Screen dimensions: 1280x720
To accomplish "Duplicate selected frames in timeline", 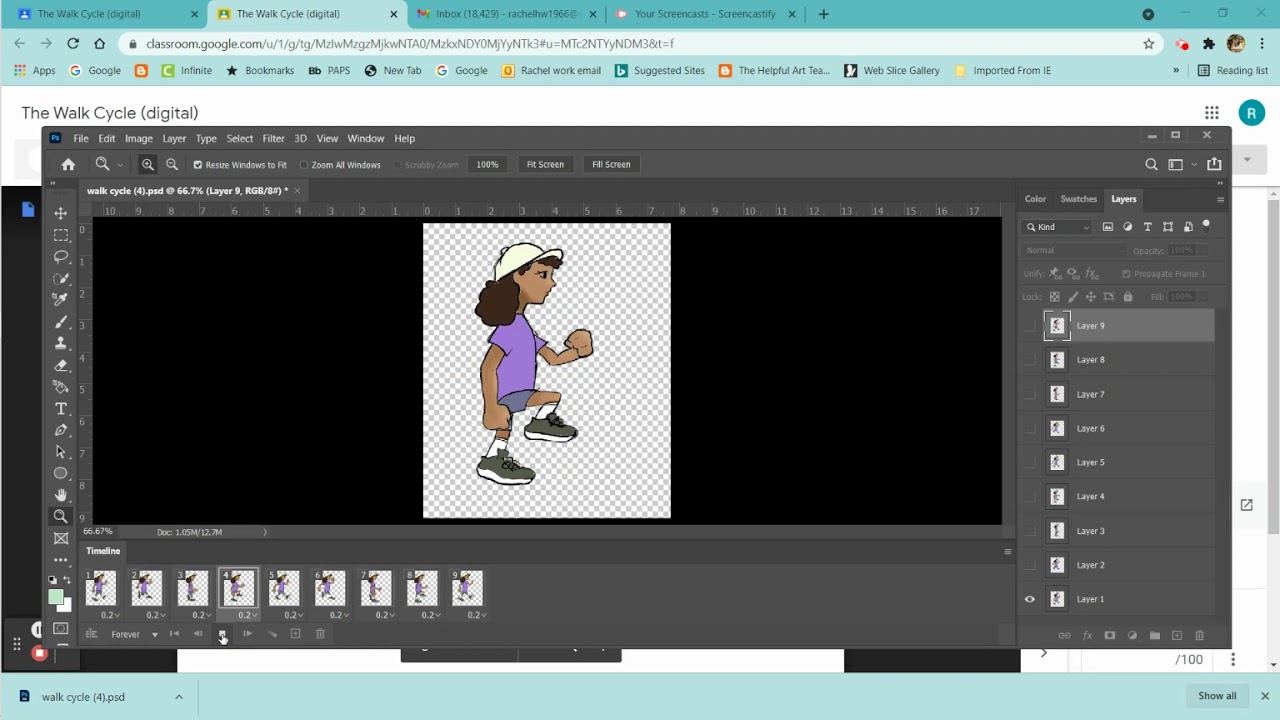I will 295,634.
